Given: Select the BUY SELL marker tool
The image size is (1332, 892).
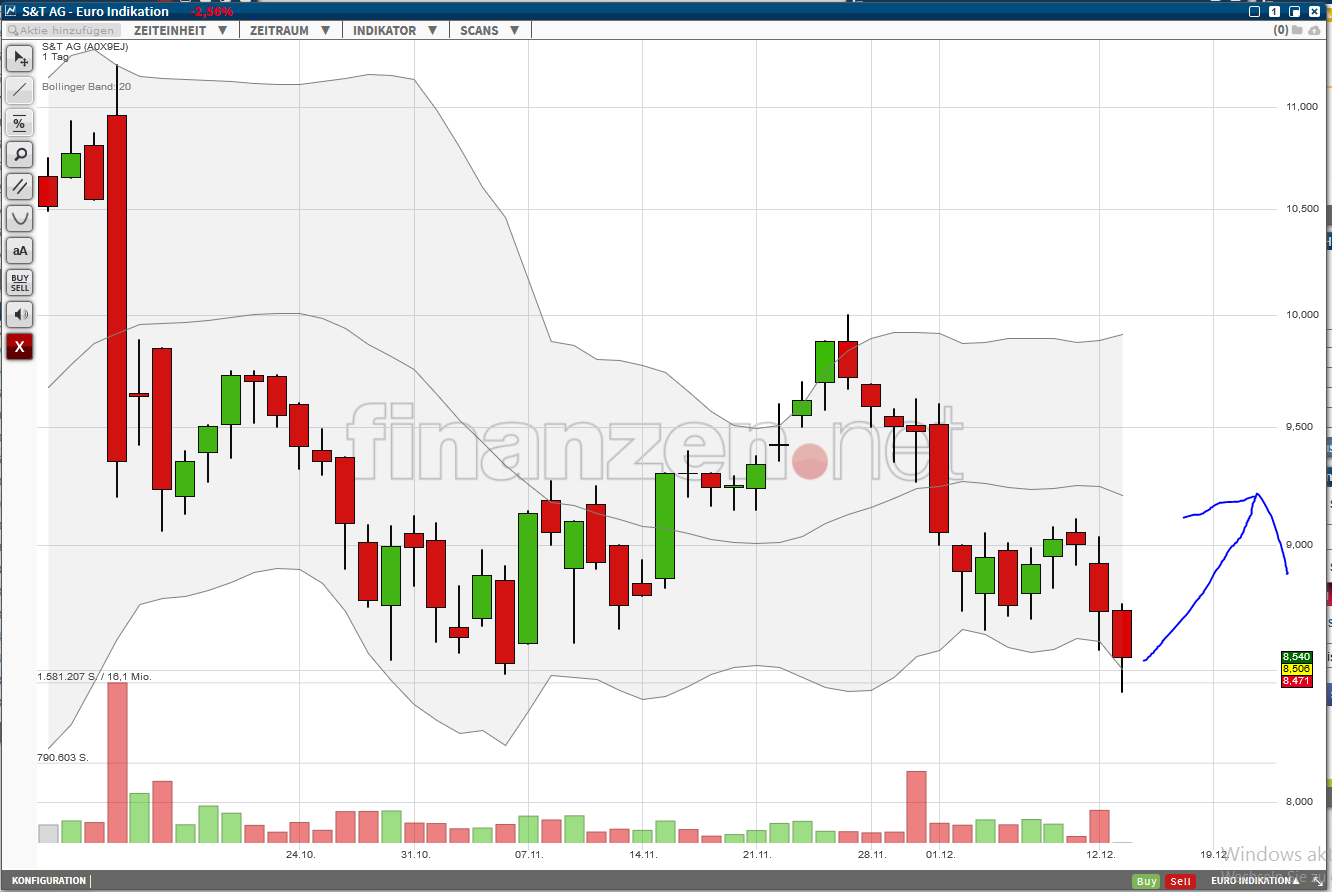Looking at the screenshot, I should click(x=19, y=282).
